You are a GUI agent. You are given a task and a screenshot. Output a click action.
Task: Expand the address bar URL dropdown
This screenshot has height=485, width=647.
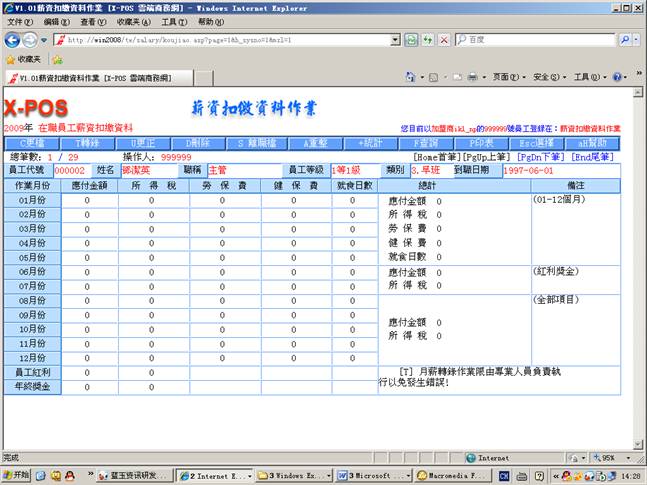click(x=394, y=40)
